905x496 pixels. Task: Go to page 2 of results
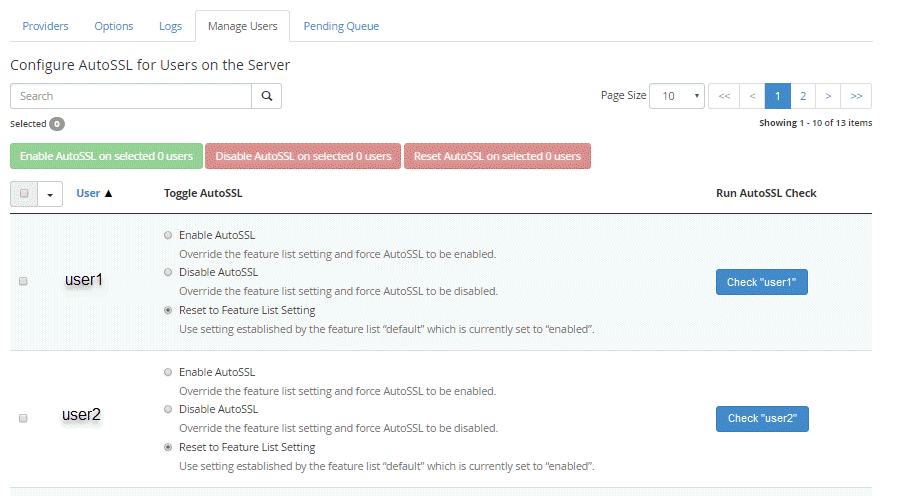coord(802,96)
